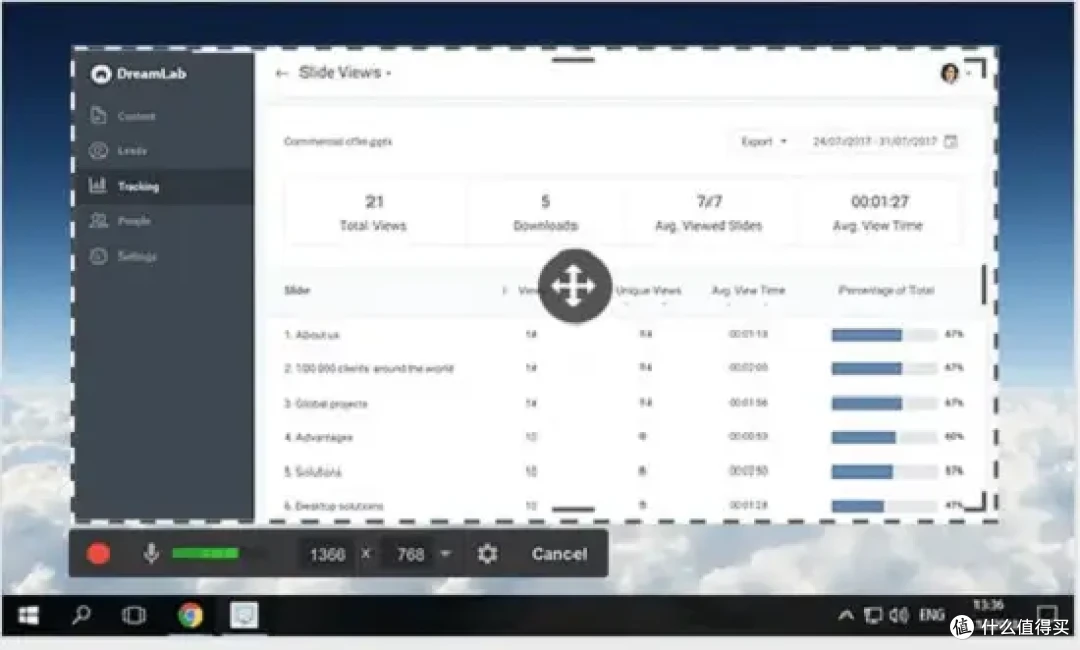
Task: Select the row '4. Advantages'
Action: pos(623,437)
